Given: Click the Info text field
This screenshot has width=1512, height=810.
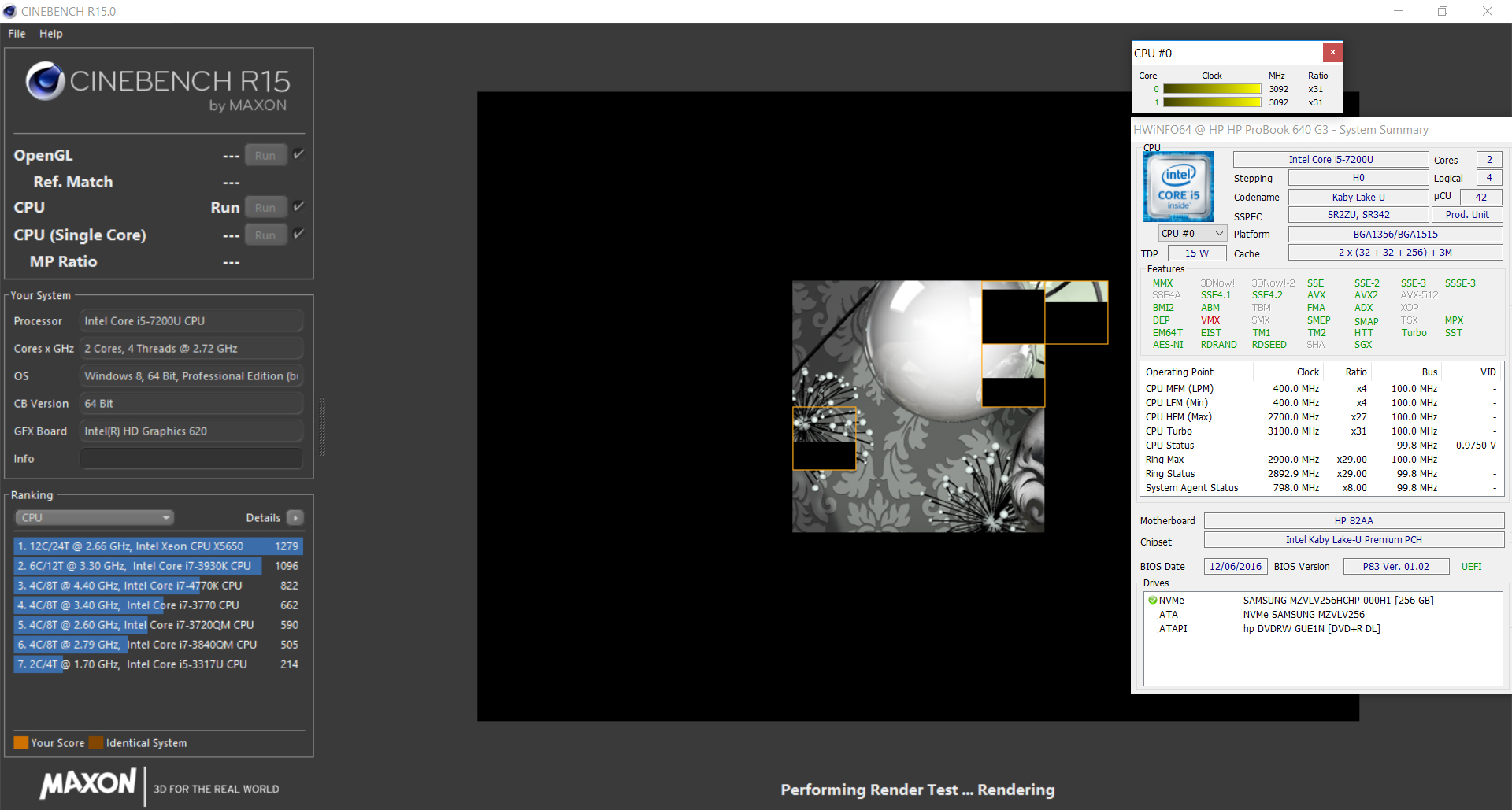Looking at the screenshot, I should [x=191, y=459].
